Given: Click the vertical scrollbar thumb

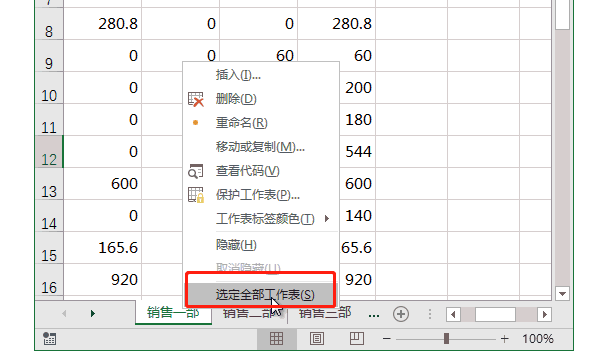Looking at the screenshot, I should click(x=563, y=15).
